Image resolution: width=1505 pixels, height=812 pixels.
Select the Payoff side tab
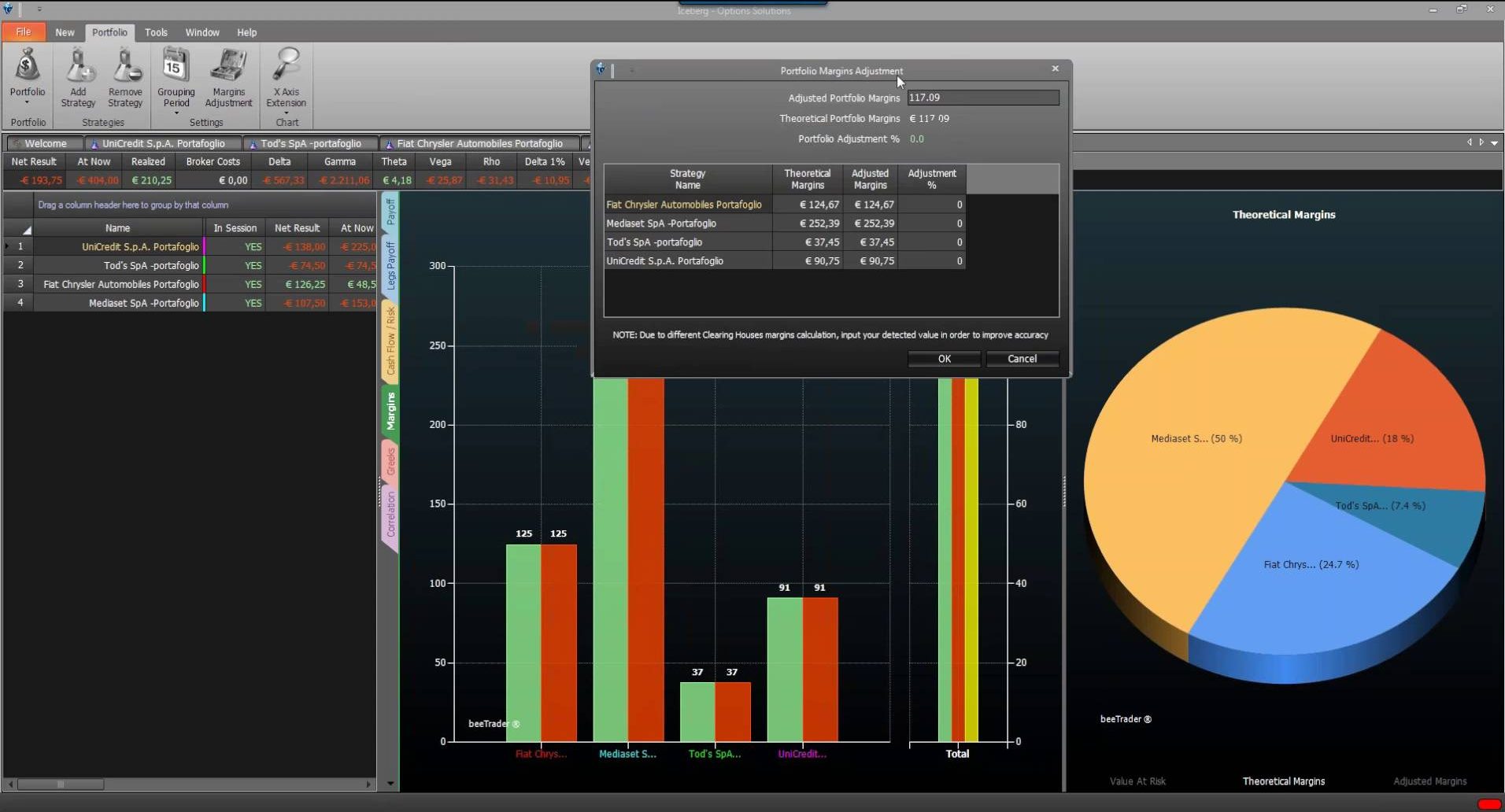(x=390, y=212)
